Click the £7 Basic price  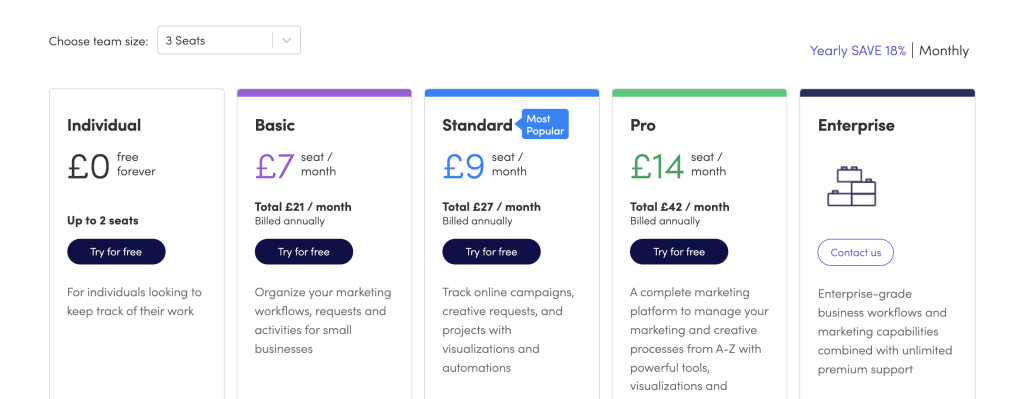coord(275,166)
